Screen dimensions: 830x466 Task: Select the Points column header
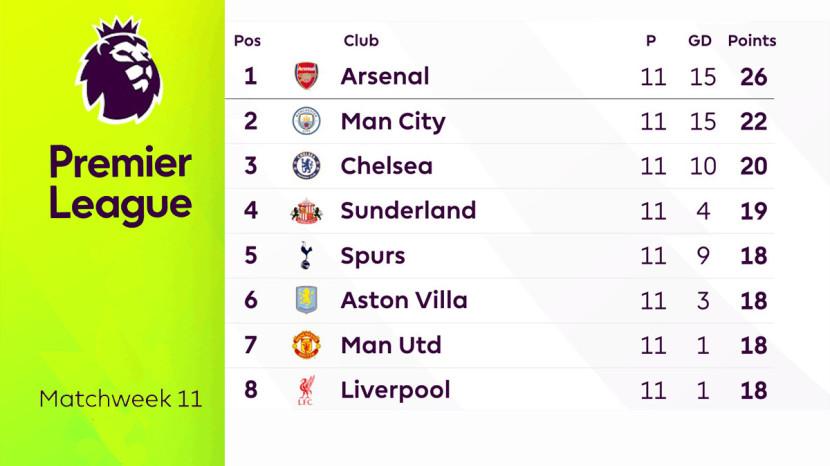(x=752, y=41)
